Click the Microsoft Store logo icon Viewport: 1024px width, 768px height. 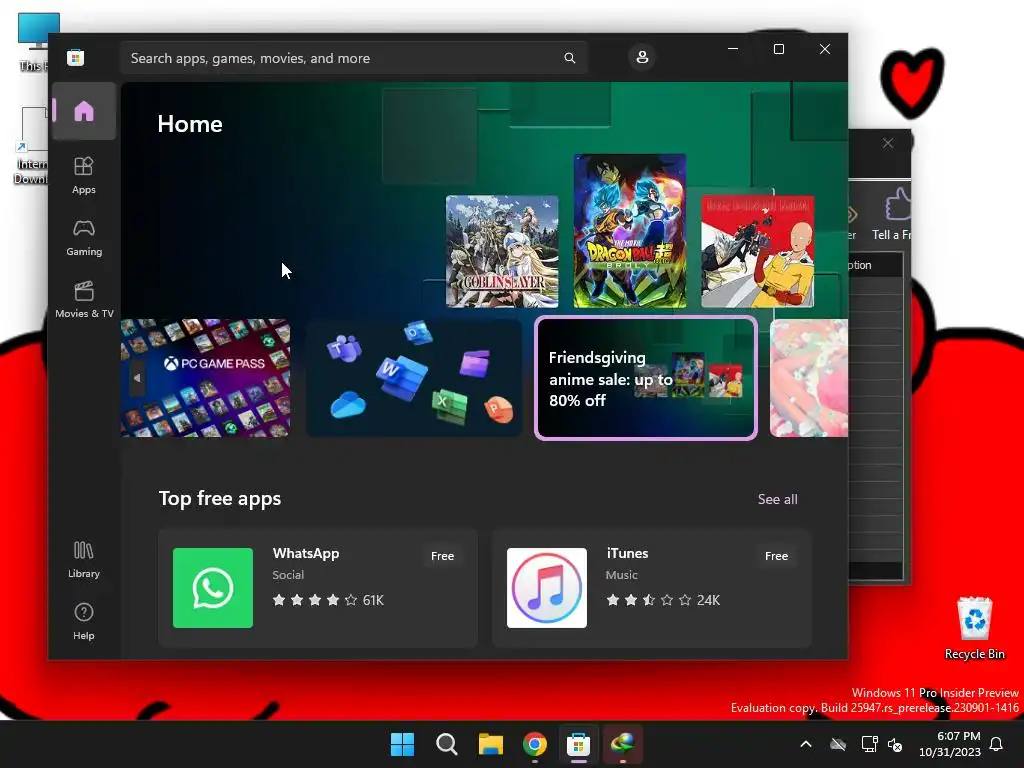coord(75,57)
